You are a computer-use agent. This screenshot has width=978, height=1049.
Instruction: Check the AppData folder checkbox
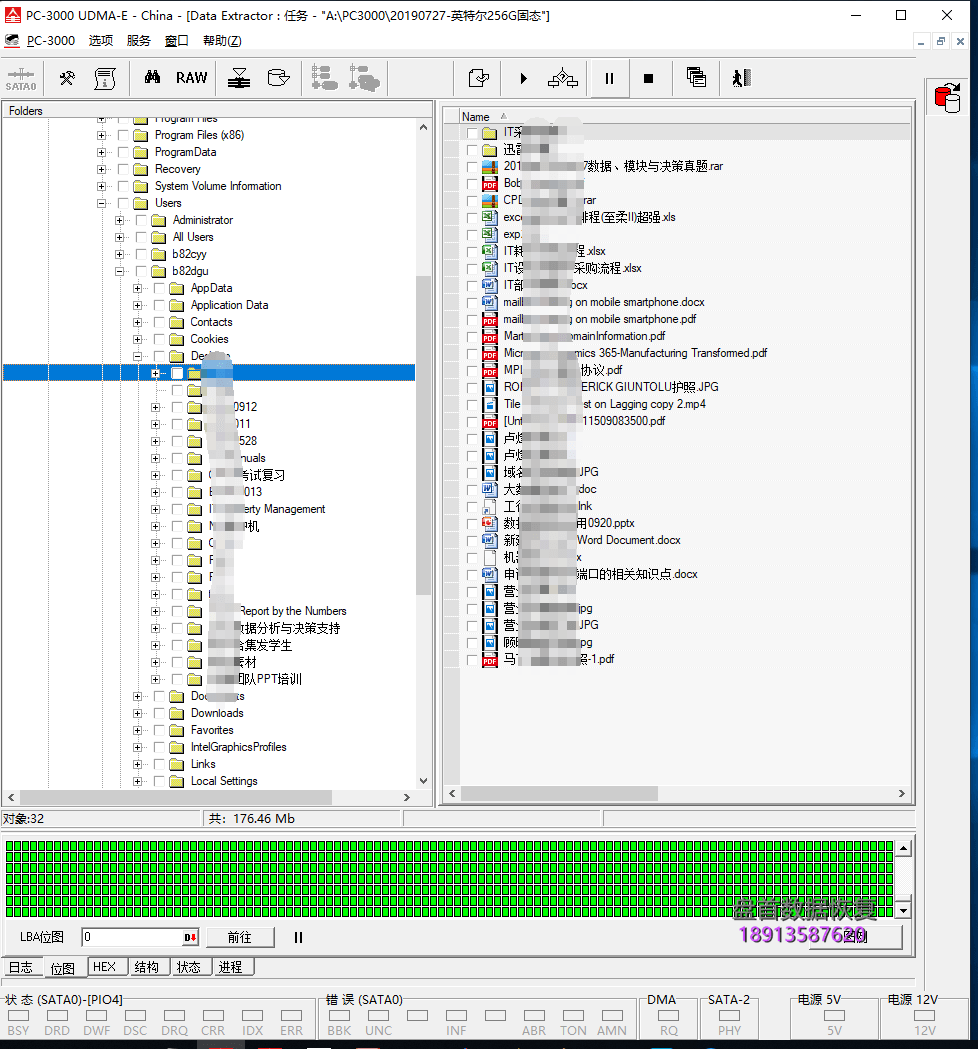[159, 288]
